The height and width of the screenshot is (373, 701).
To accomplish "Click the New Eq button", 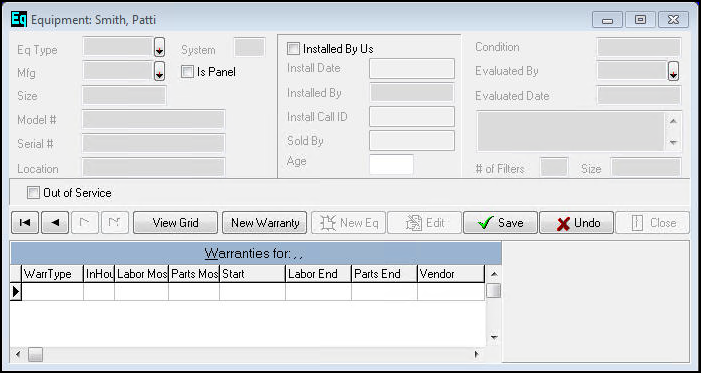I will pyautogui.click(x=348, y=223).
